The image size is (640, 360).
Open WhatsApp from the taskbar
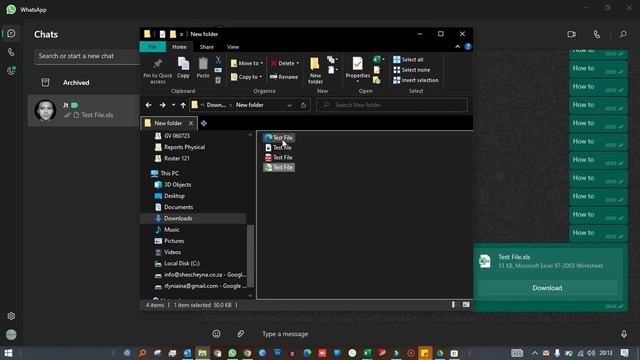coord(232,353)
